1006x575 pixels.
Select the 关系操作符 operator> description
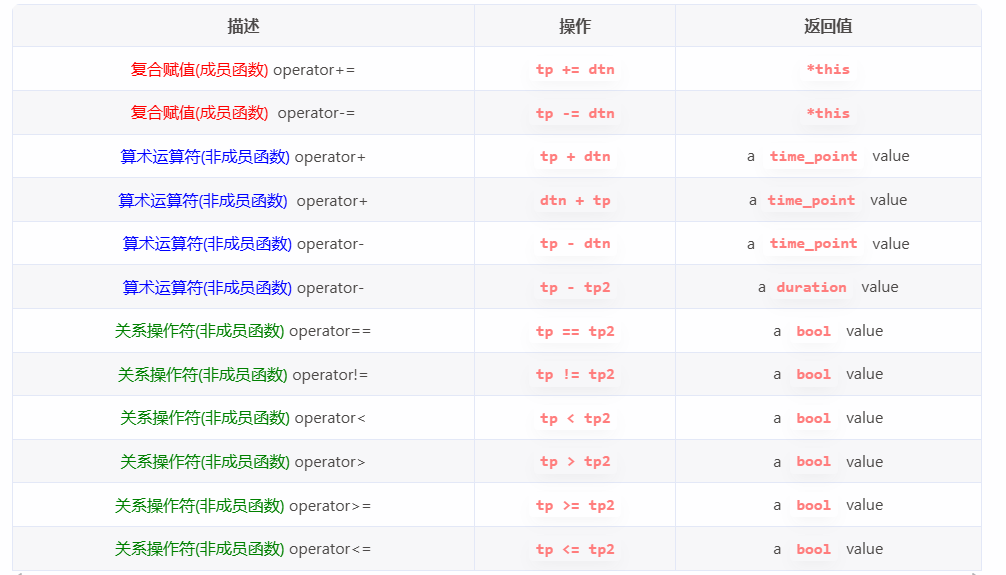pyautogui.click(x=243, y=462)
